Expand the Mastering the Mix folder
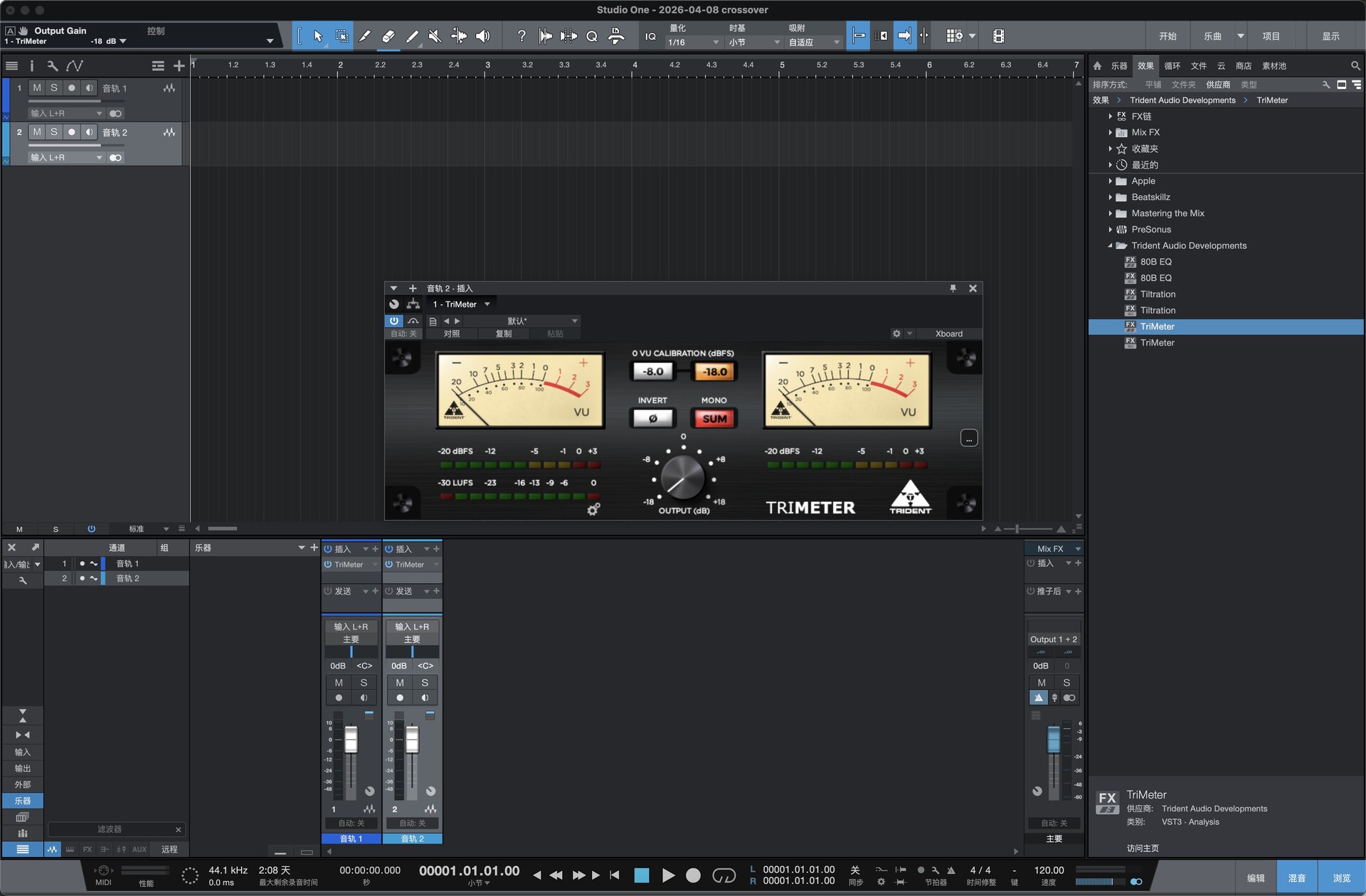Image resolution: width=1366 pixels, height=896 pixels. pyautogui.click(x=1110, y=213)
